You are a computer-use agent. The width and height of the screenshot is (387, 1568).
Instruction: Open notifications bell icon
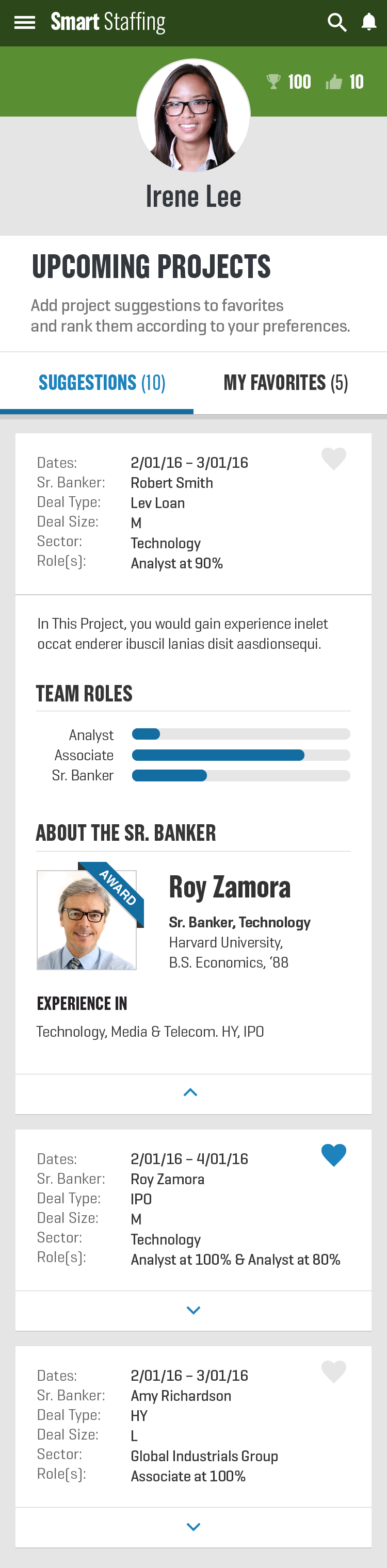[x=369, y=22]
